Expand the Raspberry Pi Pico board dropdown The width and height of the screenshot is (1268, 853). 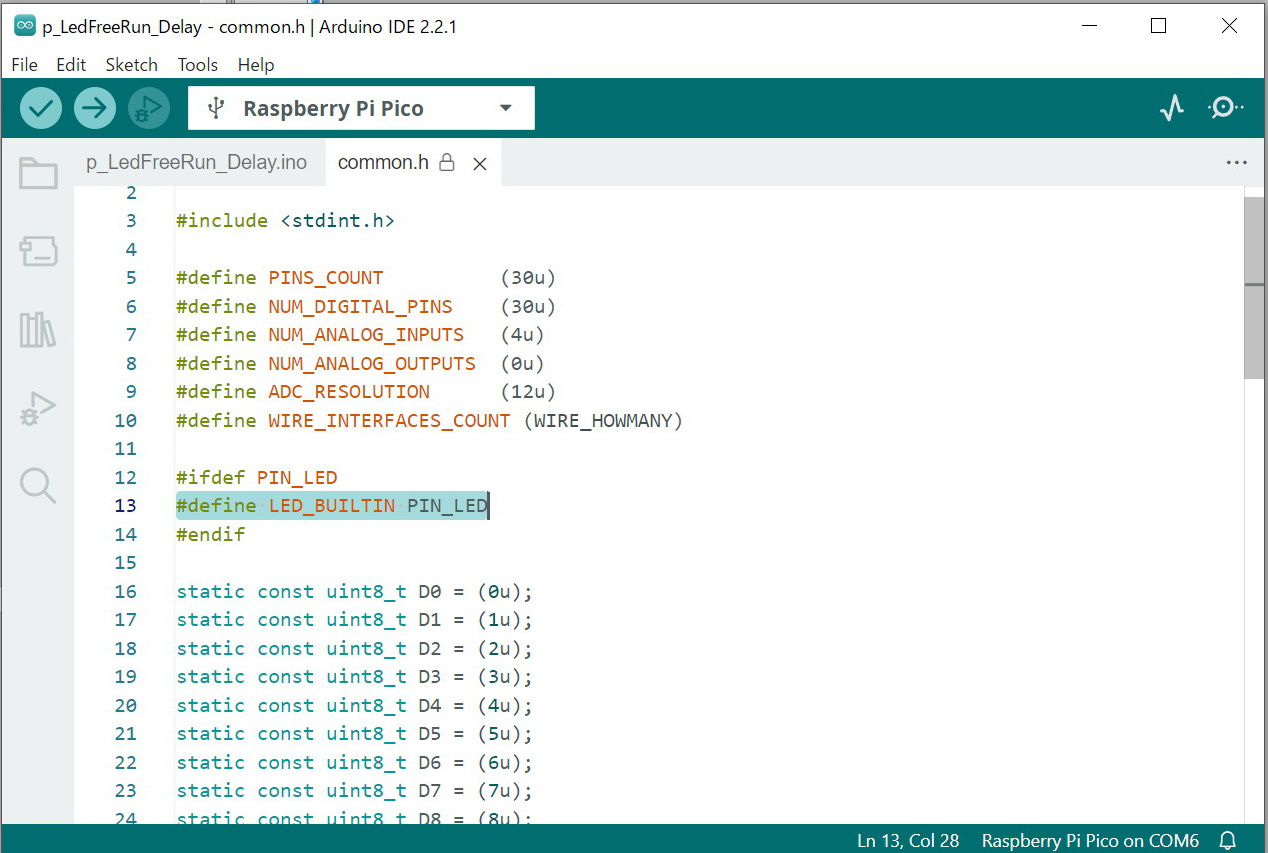tap(361, 108)
